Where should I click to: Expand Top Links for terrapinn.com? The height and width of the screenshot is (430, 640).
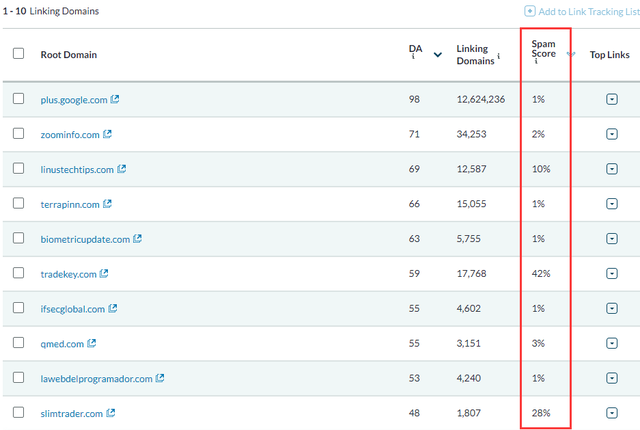click(x=612, y=204)
